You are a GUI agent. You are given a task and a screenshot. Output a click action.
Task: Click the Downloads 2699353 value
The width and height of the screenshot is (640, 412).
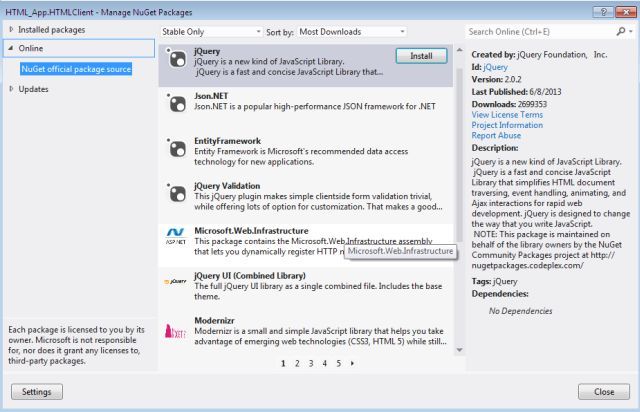point(532,104)
